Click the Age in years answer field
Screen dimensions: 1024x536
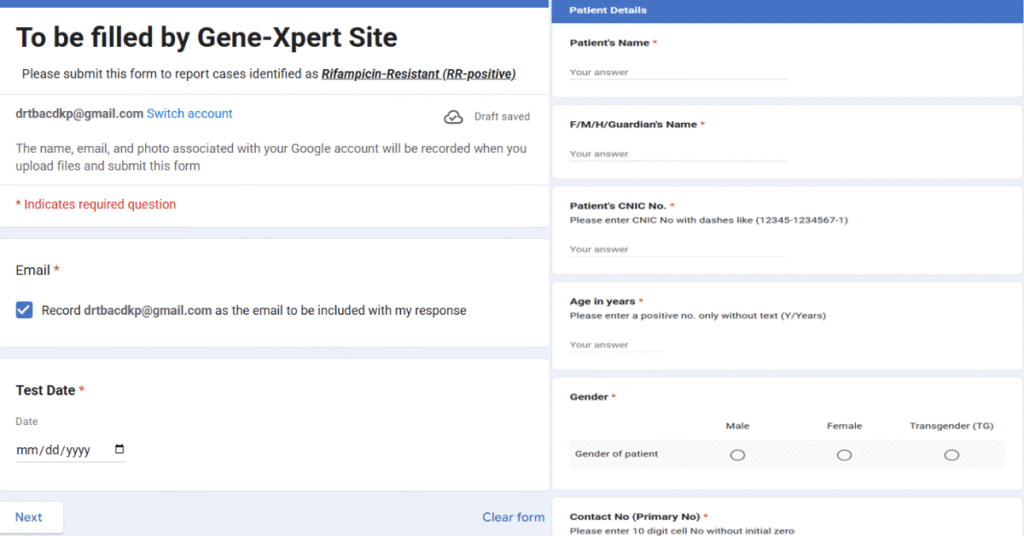tap(616, 345)
